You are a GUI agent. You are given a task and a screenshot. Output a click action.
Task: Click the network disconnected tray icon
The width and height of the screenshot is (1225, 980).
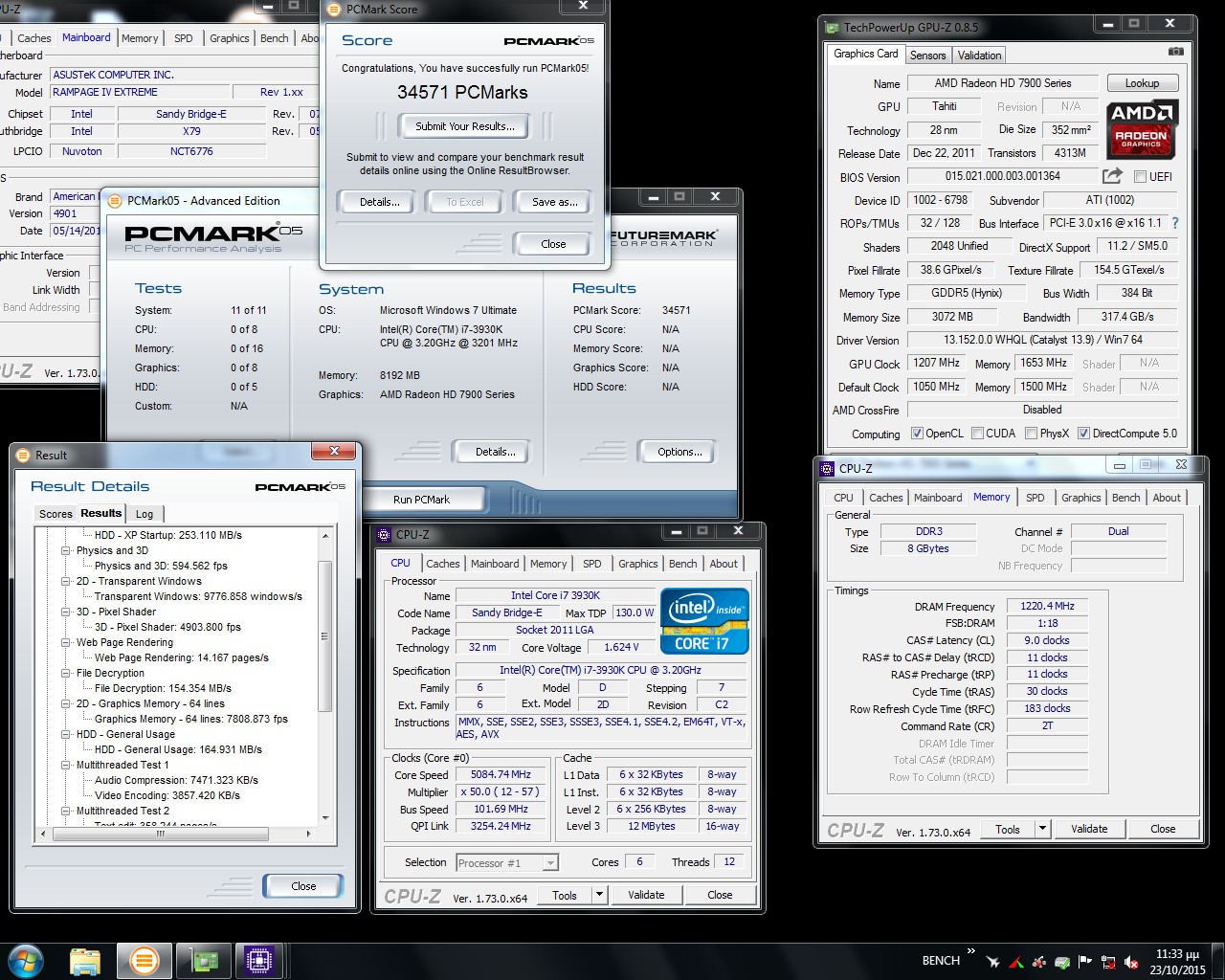[1108, 962]
